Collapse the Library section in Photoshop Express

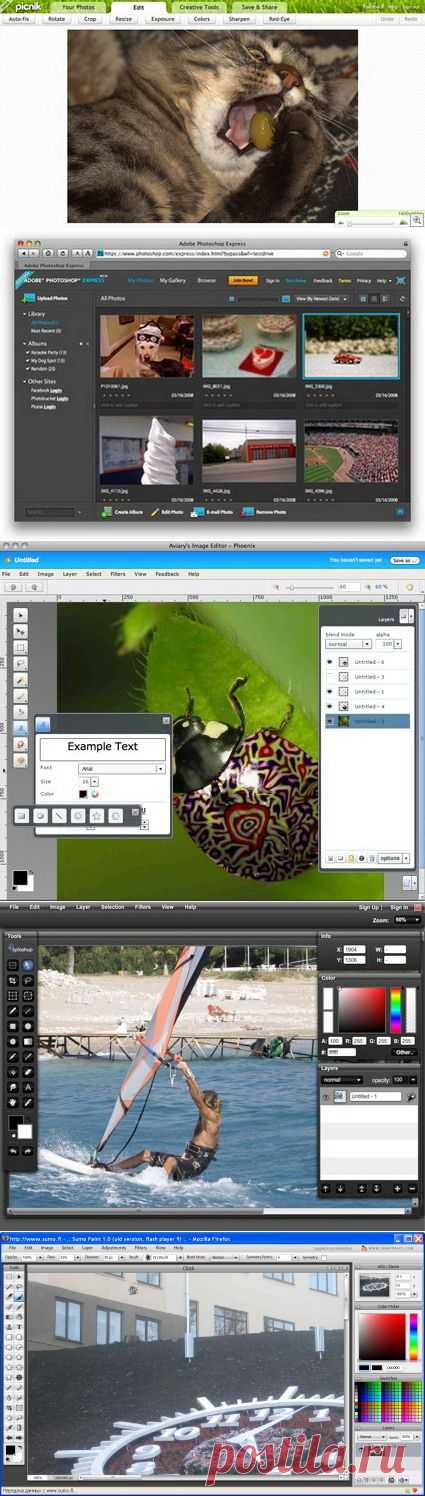tap(27, 314)
